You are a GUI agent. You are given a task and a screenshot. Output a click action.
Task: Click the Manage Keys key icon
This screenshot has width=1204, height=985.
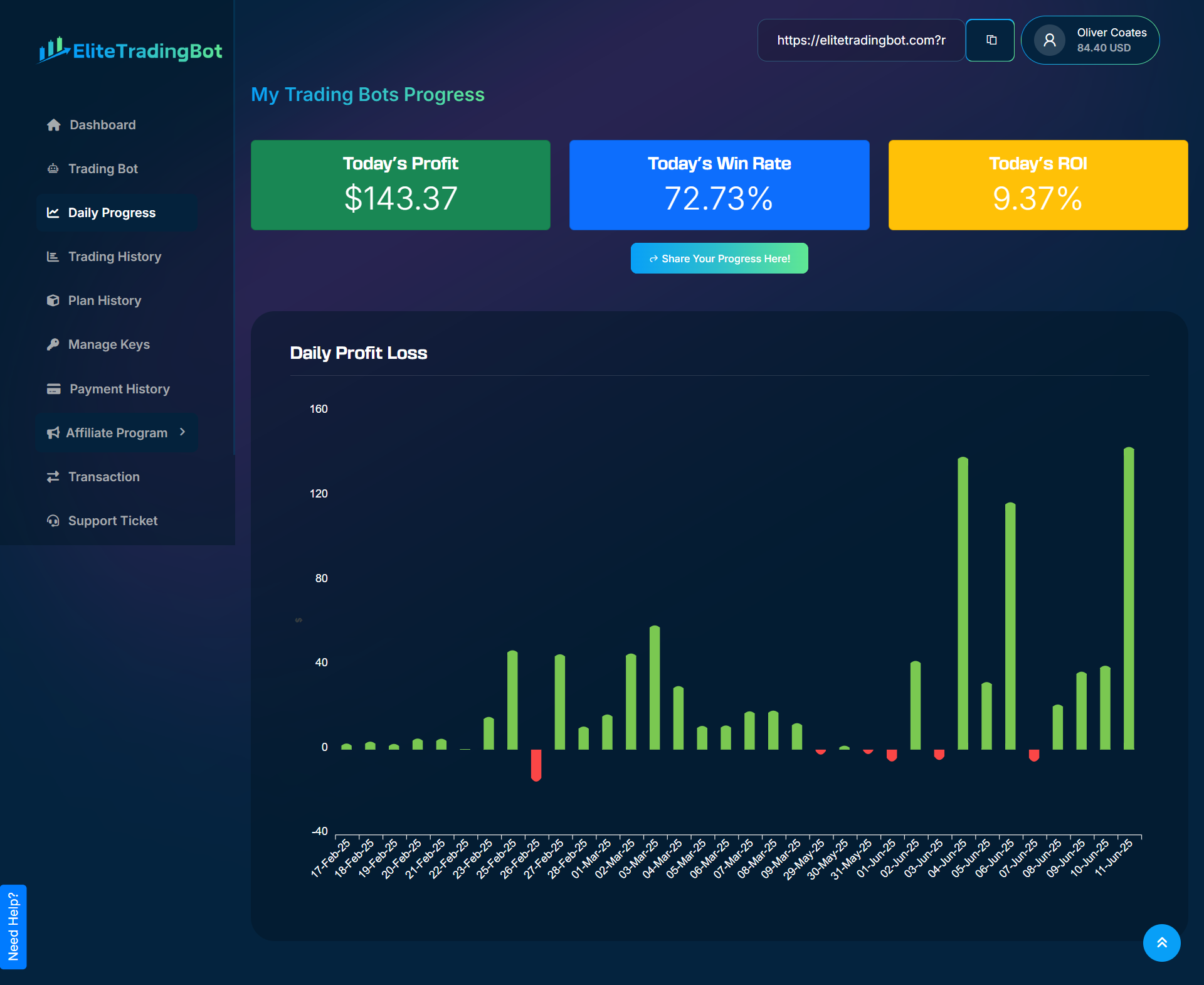coord(53,344)
